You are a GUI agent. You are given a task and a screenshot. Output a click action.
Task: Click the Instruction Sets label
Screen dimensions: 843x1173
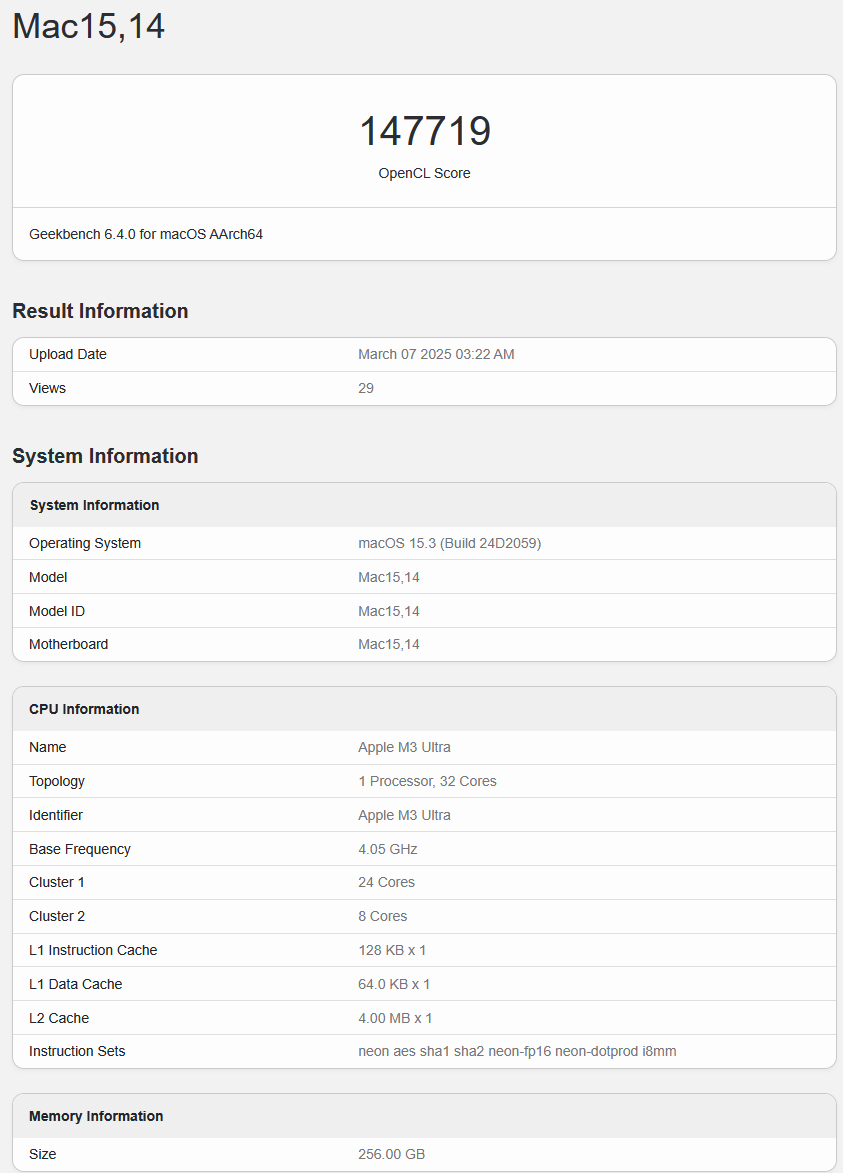(x=77, y=1051)
